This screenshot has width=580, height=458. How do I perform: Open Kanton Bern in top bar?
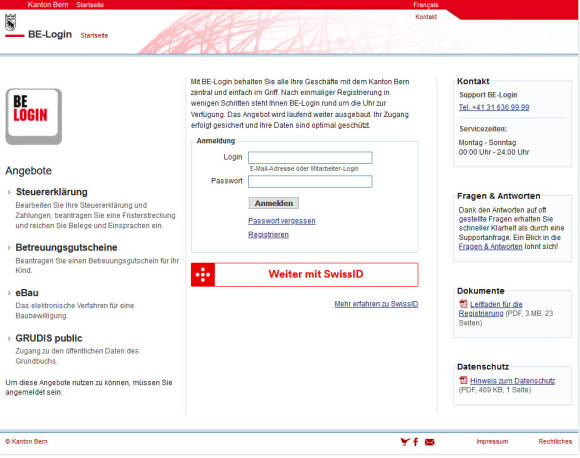click(48, 5)
